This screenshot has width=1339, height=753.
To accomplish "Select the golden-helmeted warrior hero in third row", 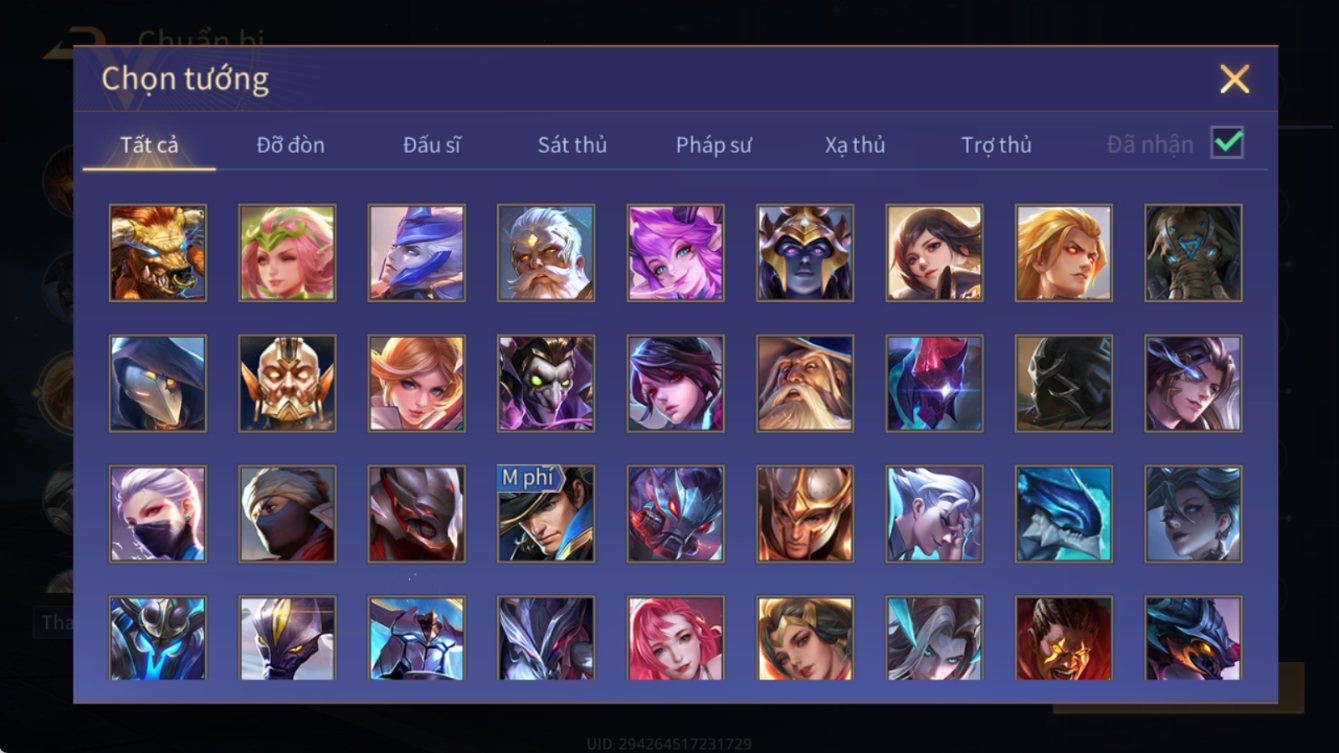I will 805,514.
